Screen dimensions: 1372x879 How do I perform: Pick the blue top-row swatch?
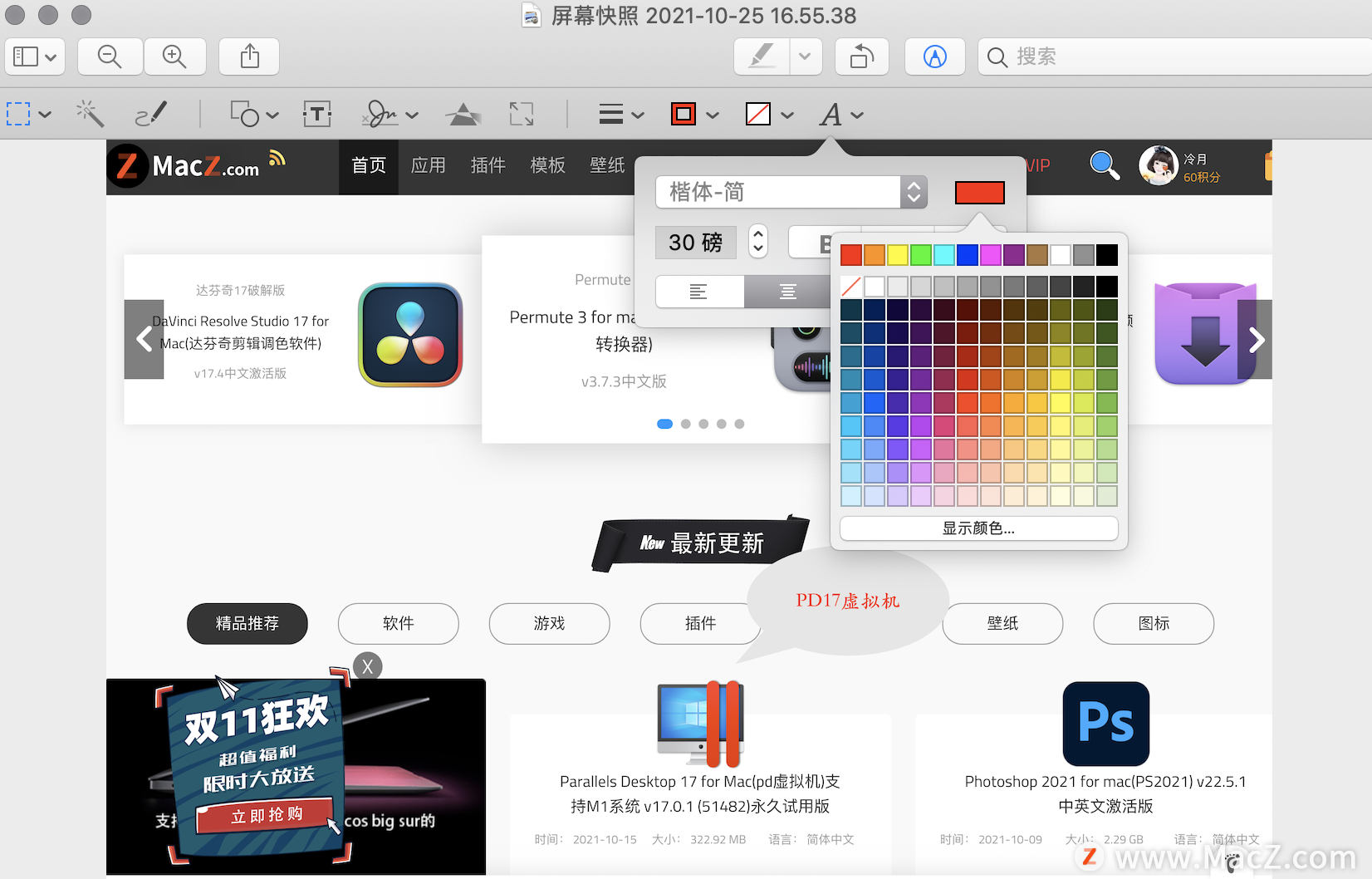[x=968, y=255]
